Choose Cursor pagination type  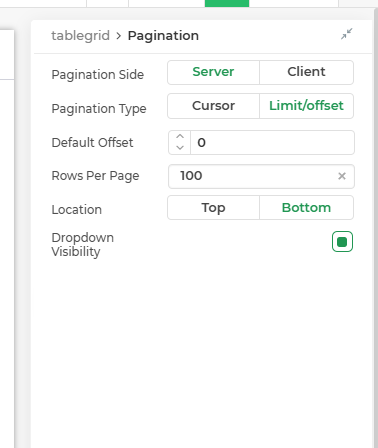click(213, 106)
